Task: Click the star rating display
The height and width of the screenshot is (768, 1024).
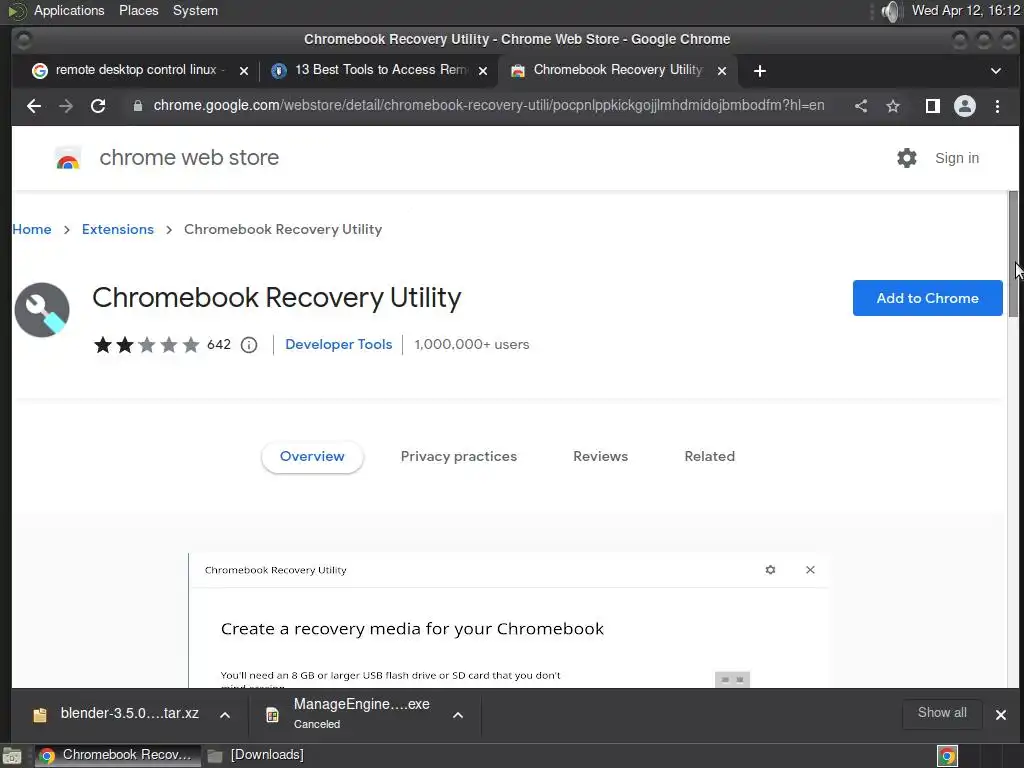Action: click(146, 344)
